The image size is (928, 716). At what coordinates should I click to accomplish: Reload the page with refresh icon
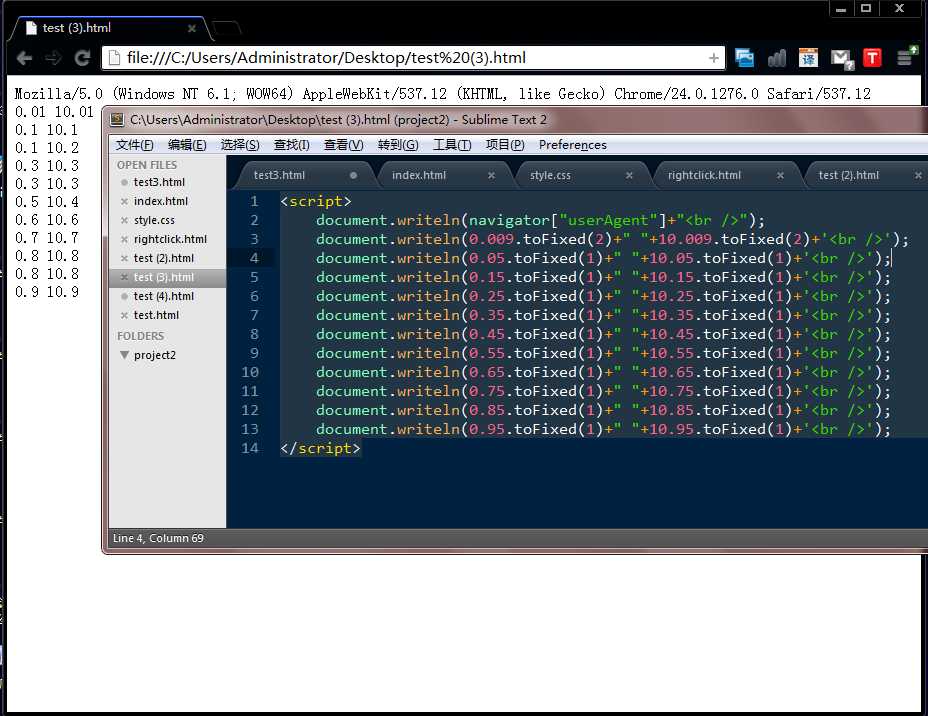point(82,58)
